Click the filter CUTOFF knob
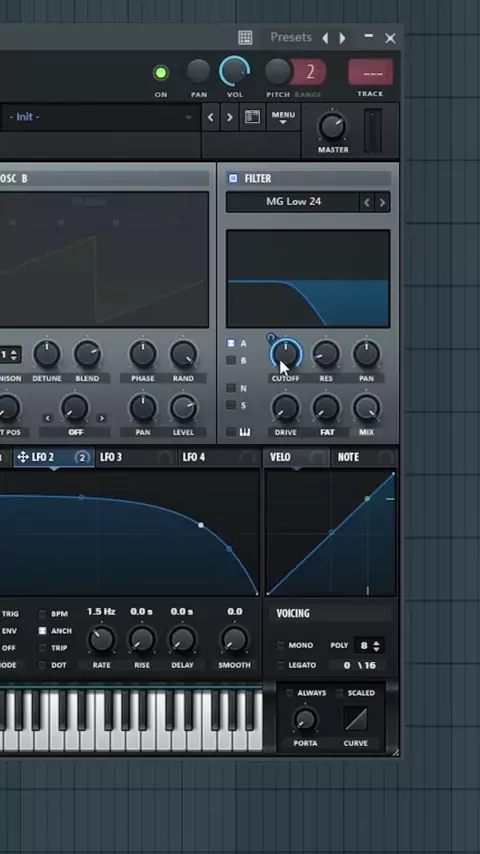Screen dimensions: 480x854 tap(285, 354)
